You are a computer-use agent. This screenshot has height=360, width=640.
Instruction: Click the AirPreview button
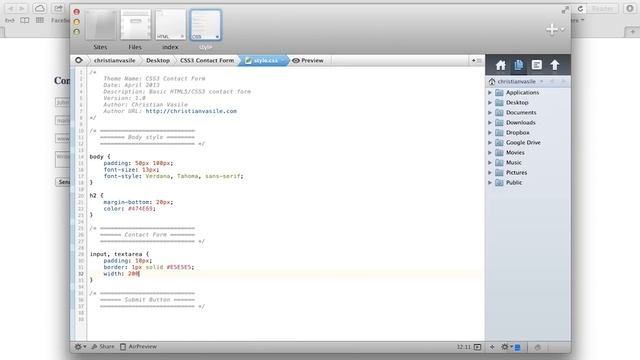138,347
